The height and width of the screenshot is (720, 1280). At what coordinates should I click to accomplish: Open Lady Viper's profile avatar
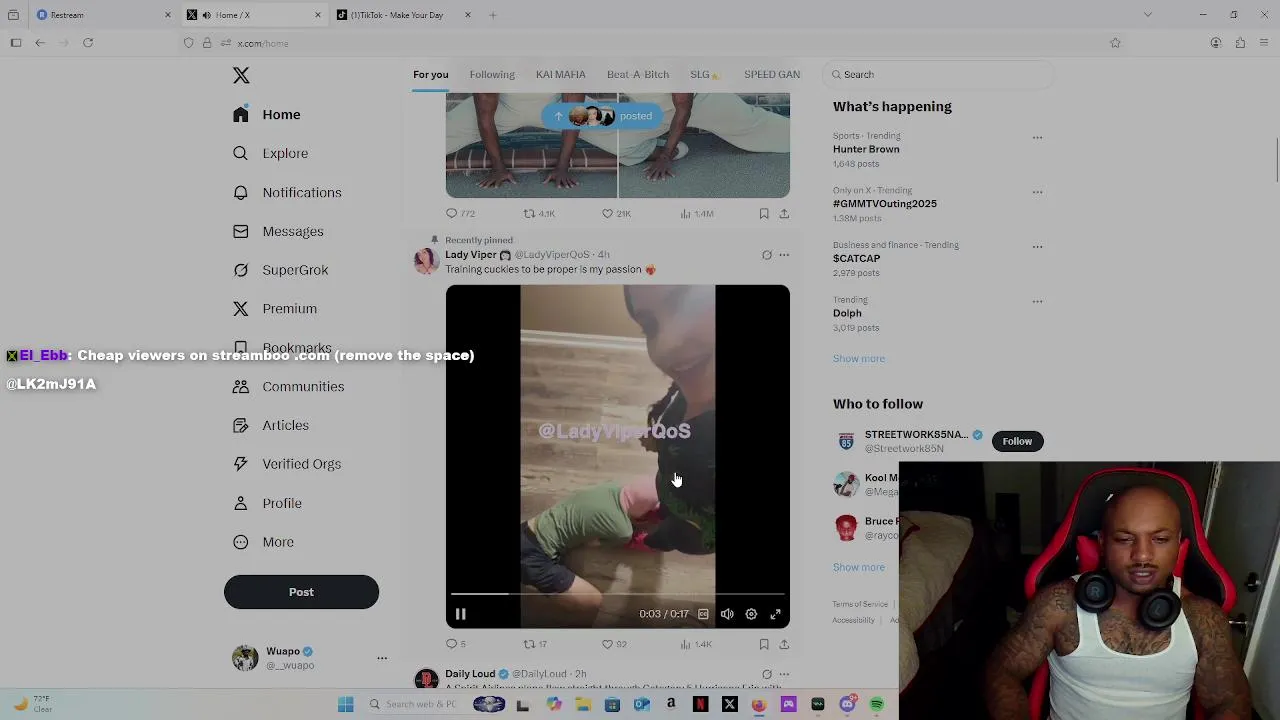pos(426,261)
